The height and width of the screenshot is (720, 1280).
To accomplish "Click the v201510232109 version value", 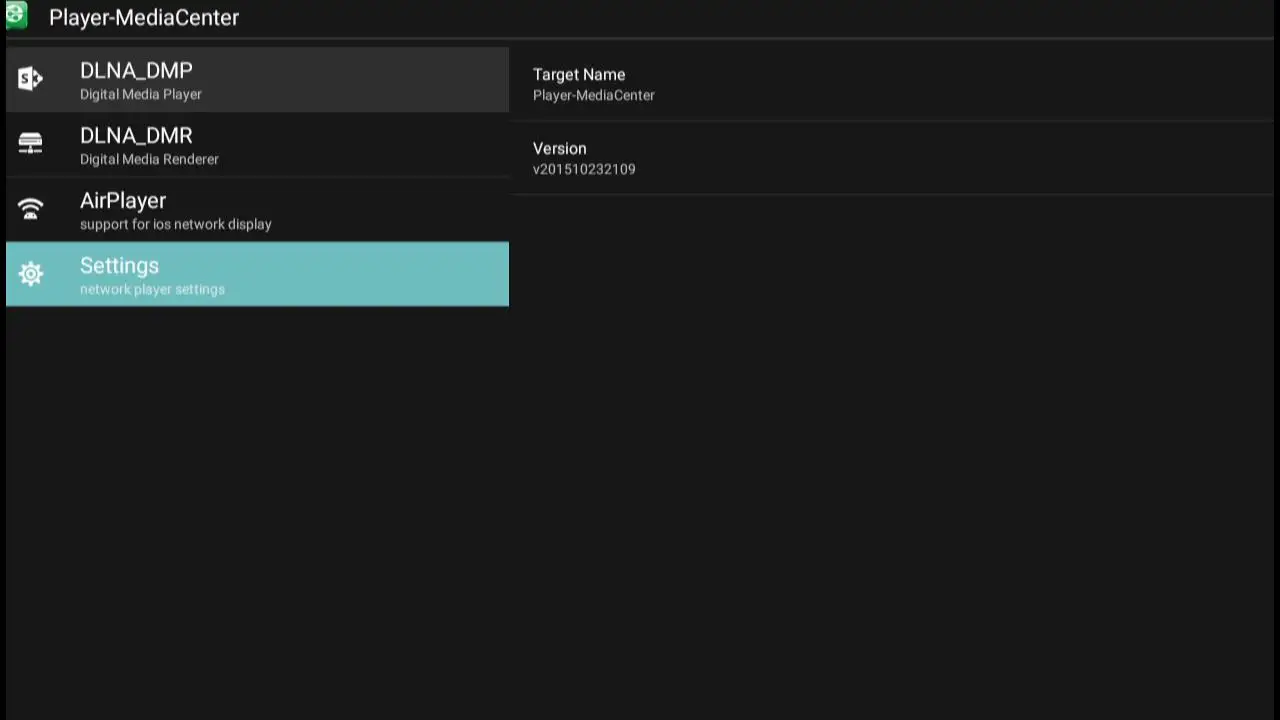I will pyautogui.click(x=584, y=169).
